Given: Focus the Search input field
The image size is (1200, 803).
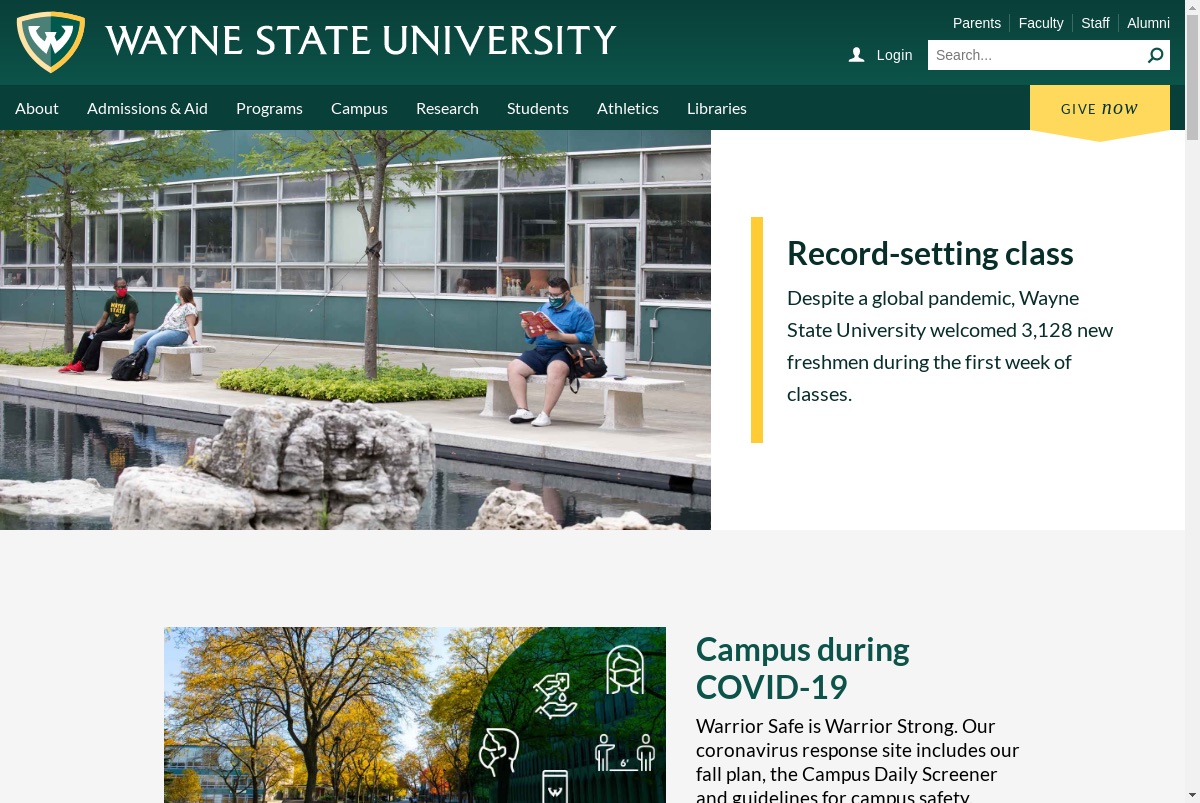Looking at the screenshot, I should (x=1036, y=55).
